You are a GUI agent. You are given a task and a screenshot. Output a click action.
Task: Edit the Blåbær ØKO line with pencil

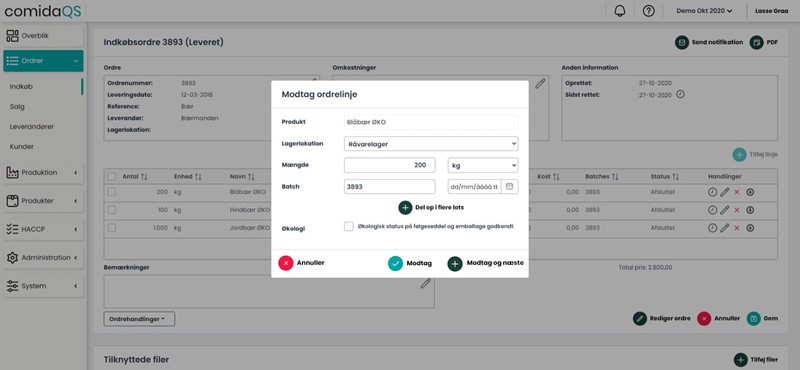(x=724, y=192)
